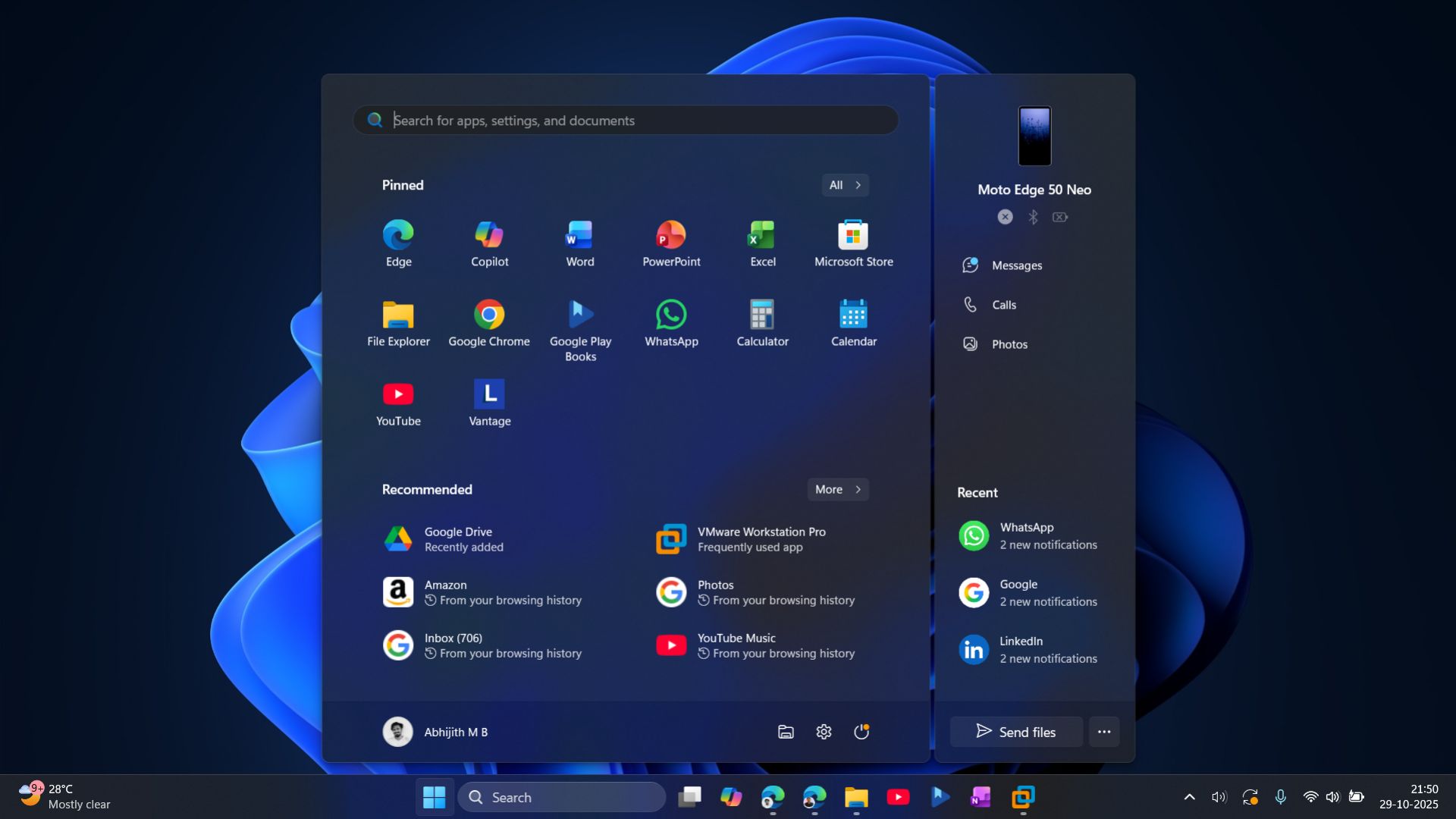The width and height of the screenshot is (1456, 819).
Task: Click the Bluetooth icon under Moto Edge 50 Neo
Action: point(1033,217)
